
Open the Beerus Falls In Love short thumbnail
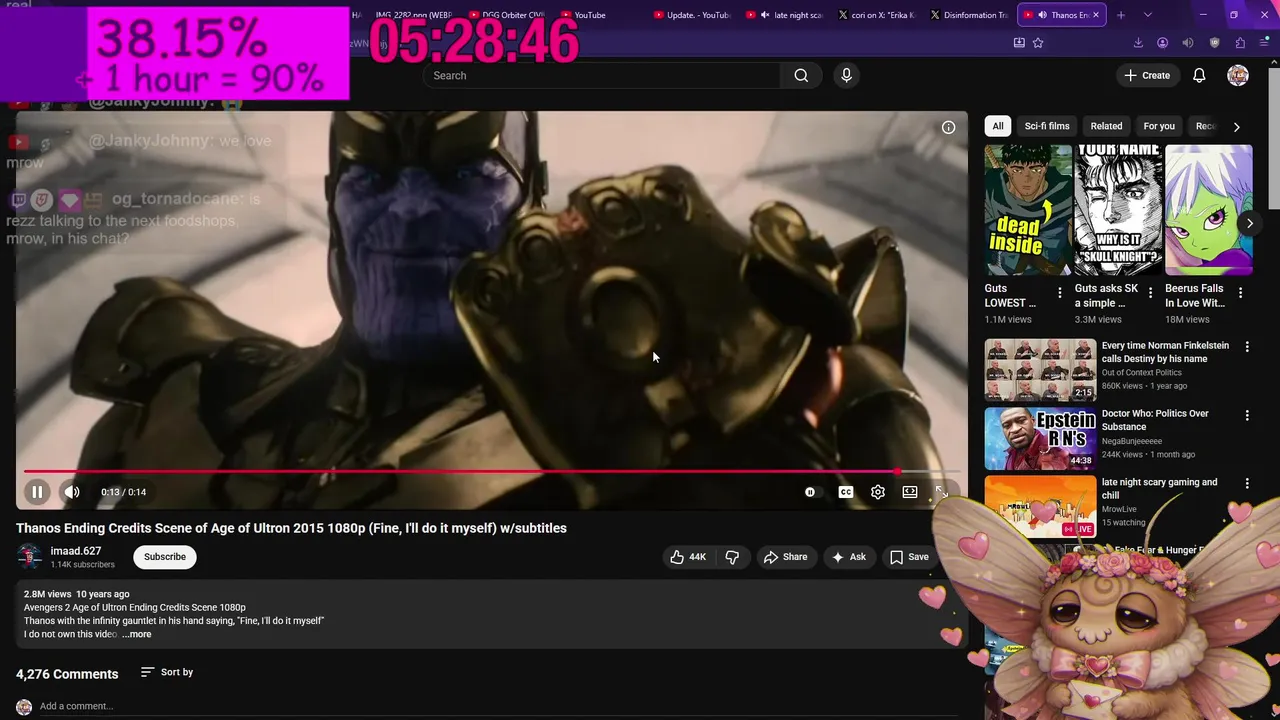pos(1208,209)
